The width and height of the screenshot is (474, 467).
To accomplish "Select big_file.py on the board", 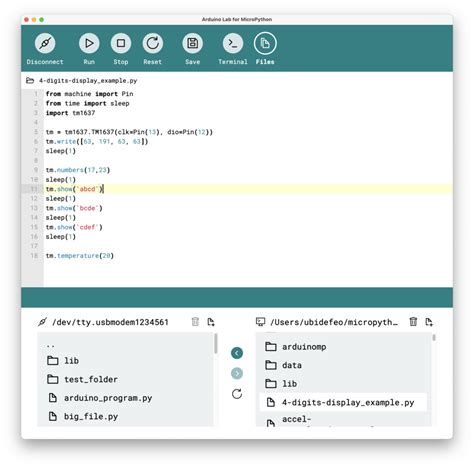I will point(83,416).
